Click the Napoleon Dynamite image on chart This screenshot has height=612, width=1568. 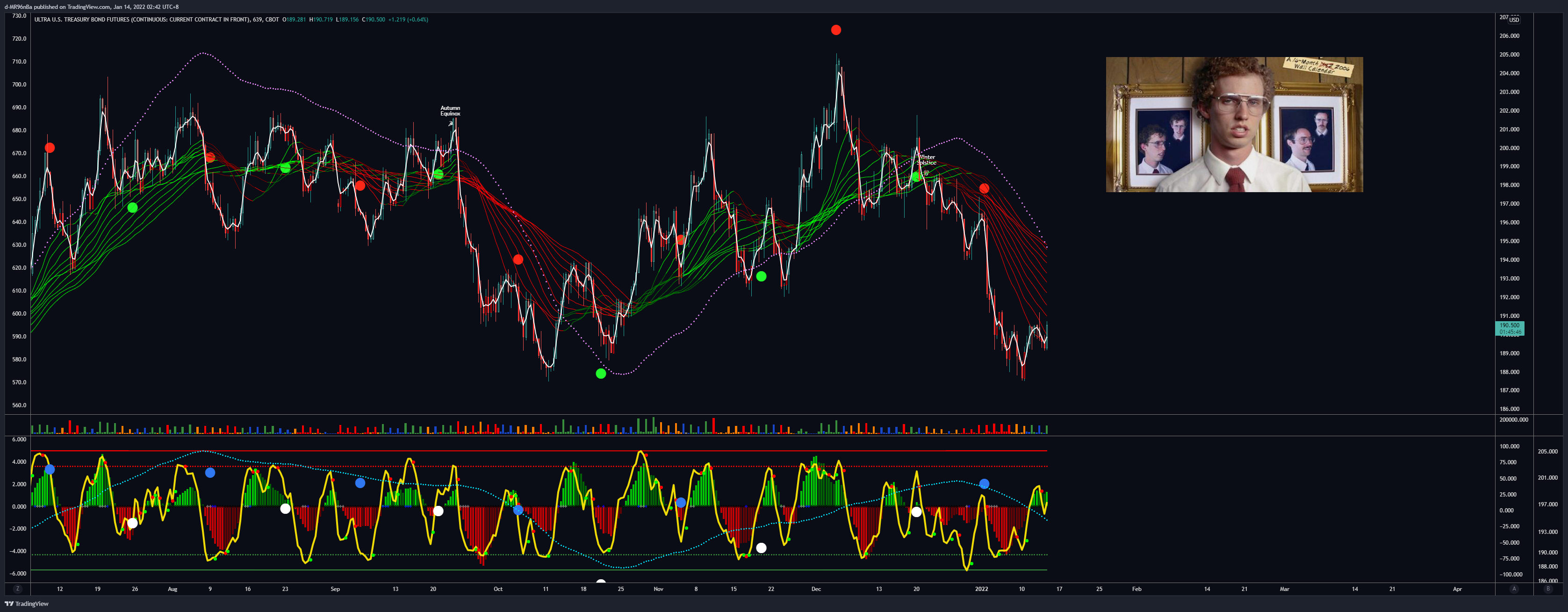click(1234, 125)
